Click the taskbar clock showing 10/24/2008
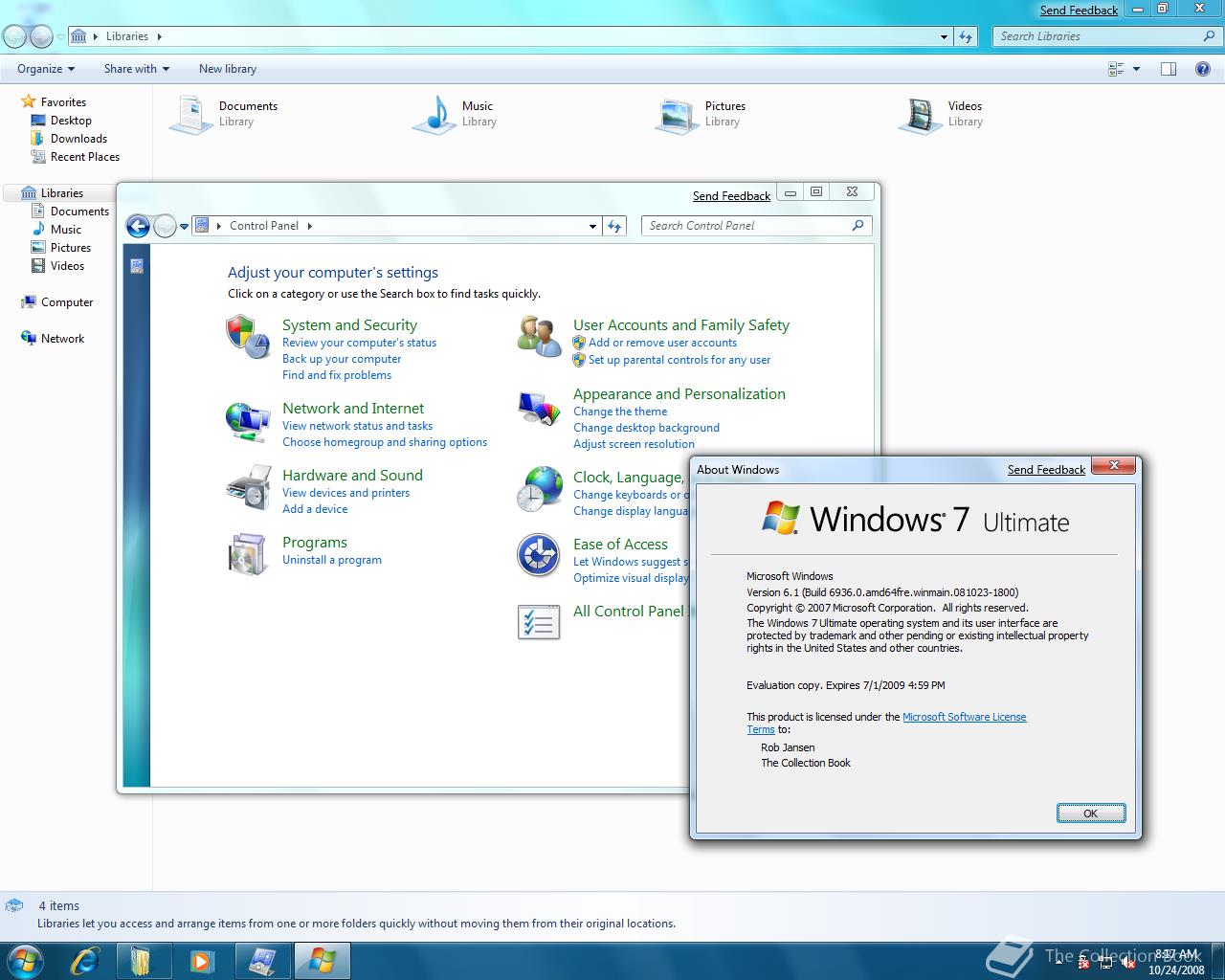Image resolution: width=1225 pixels, height=980 pixels. pos(1176,962)
